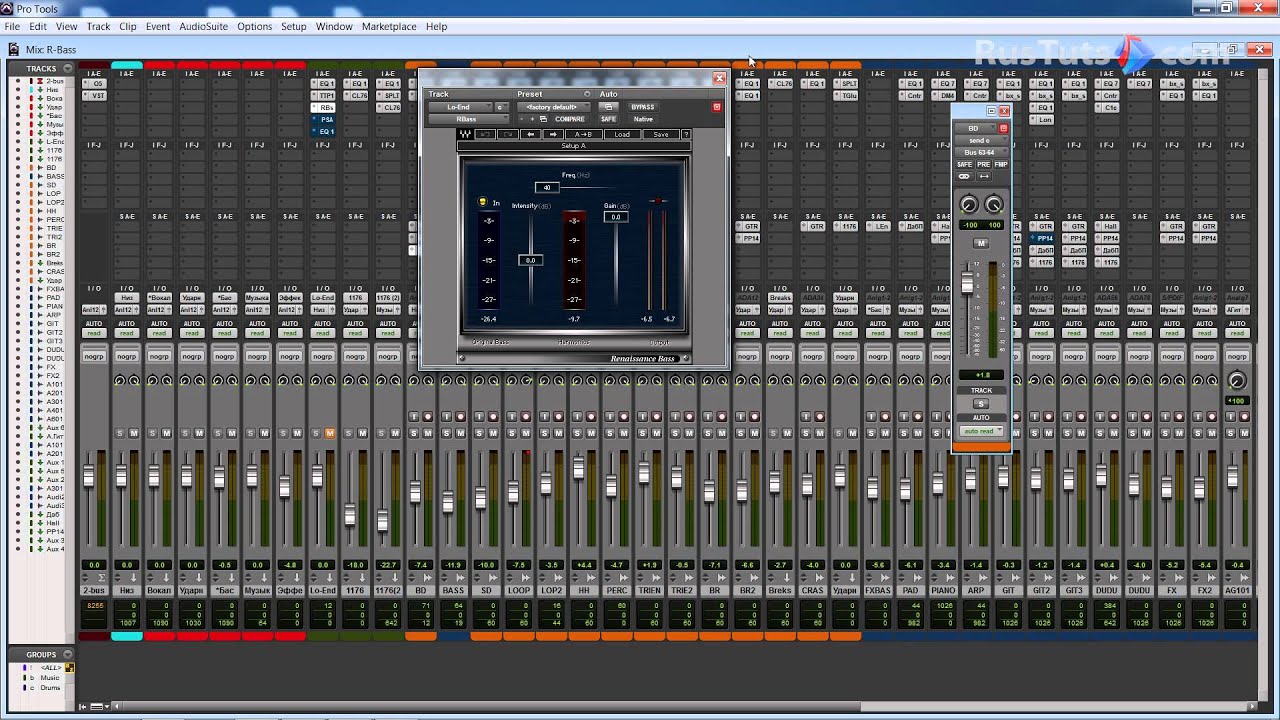
Task: Click the plus next-preset button beside COMPARE
Action: (x=532, y=119)
